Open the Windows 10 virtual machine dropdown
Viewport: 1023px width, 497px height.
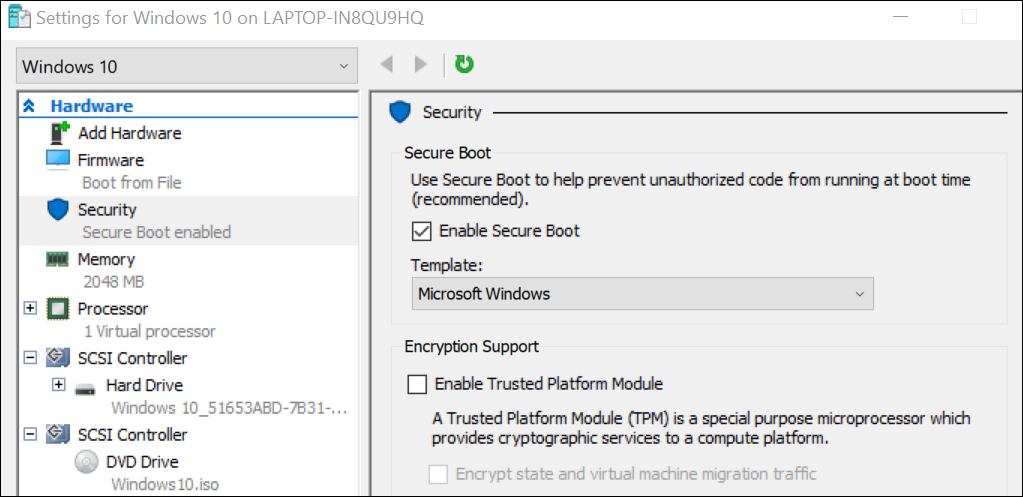click(187, 67)
